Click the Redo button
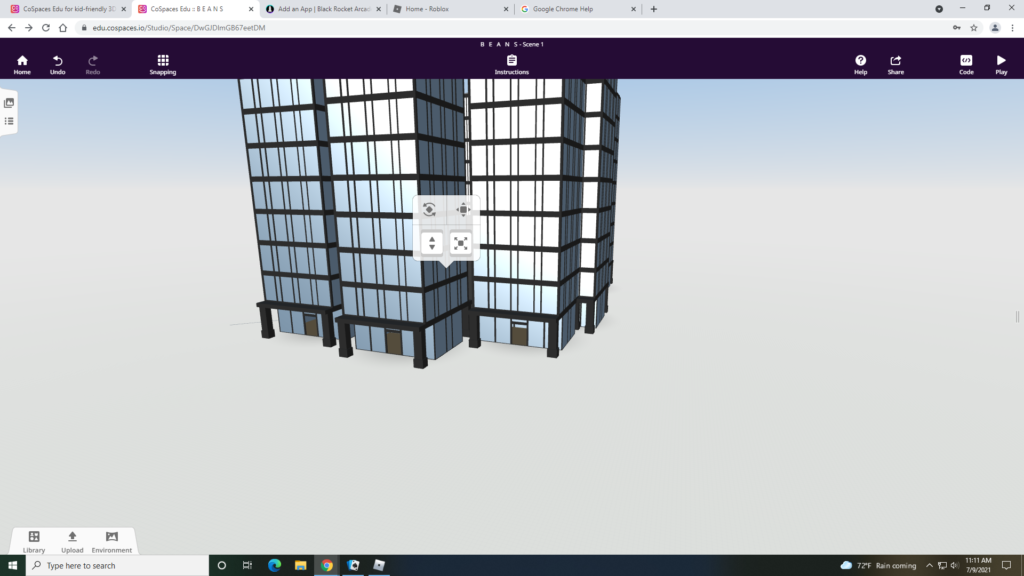 tap(93, 64)
